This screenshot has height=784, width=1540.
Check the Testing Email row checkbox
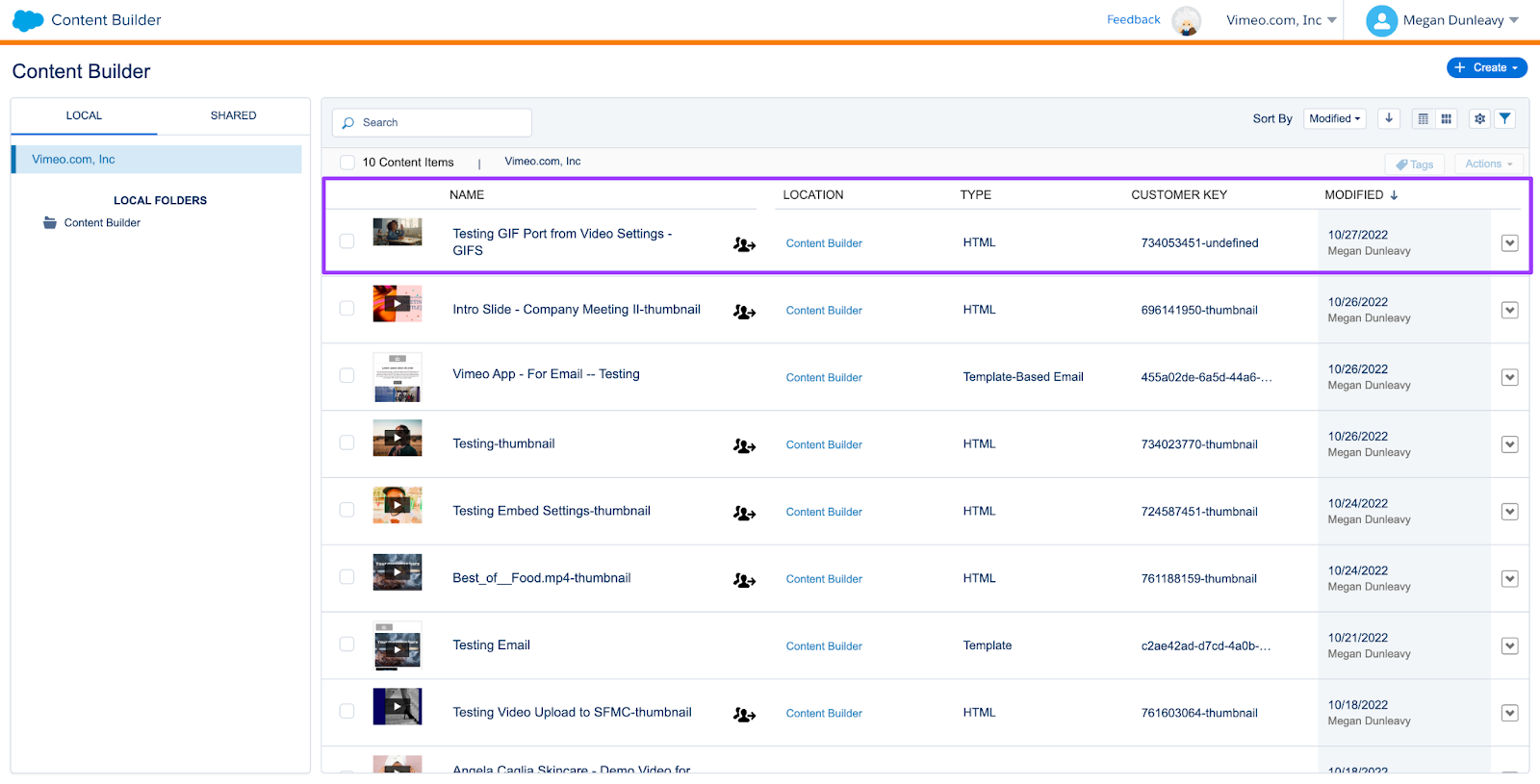tap(346, 645)
